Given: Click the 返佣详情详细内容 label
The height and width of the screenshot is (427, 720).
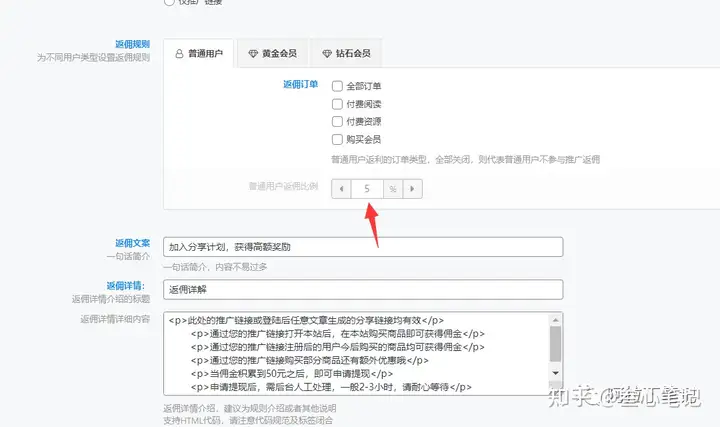Looking at the screenshot, I should tap(115, 319).
